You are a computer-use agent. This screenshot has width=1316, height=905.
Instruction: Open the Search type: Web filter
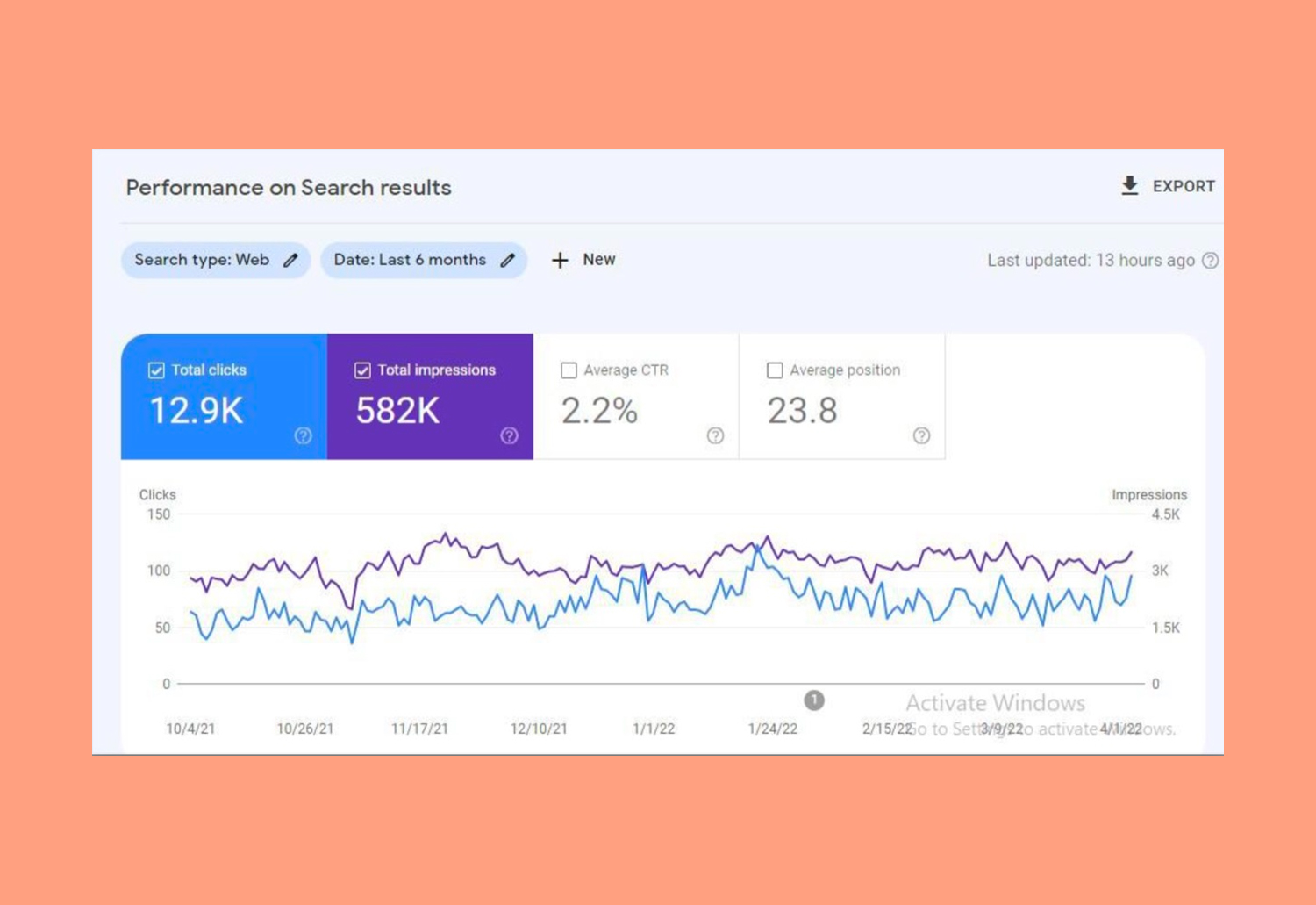pos(202,261)
